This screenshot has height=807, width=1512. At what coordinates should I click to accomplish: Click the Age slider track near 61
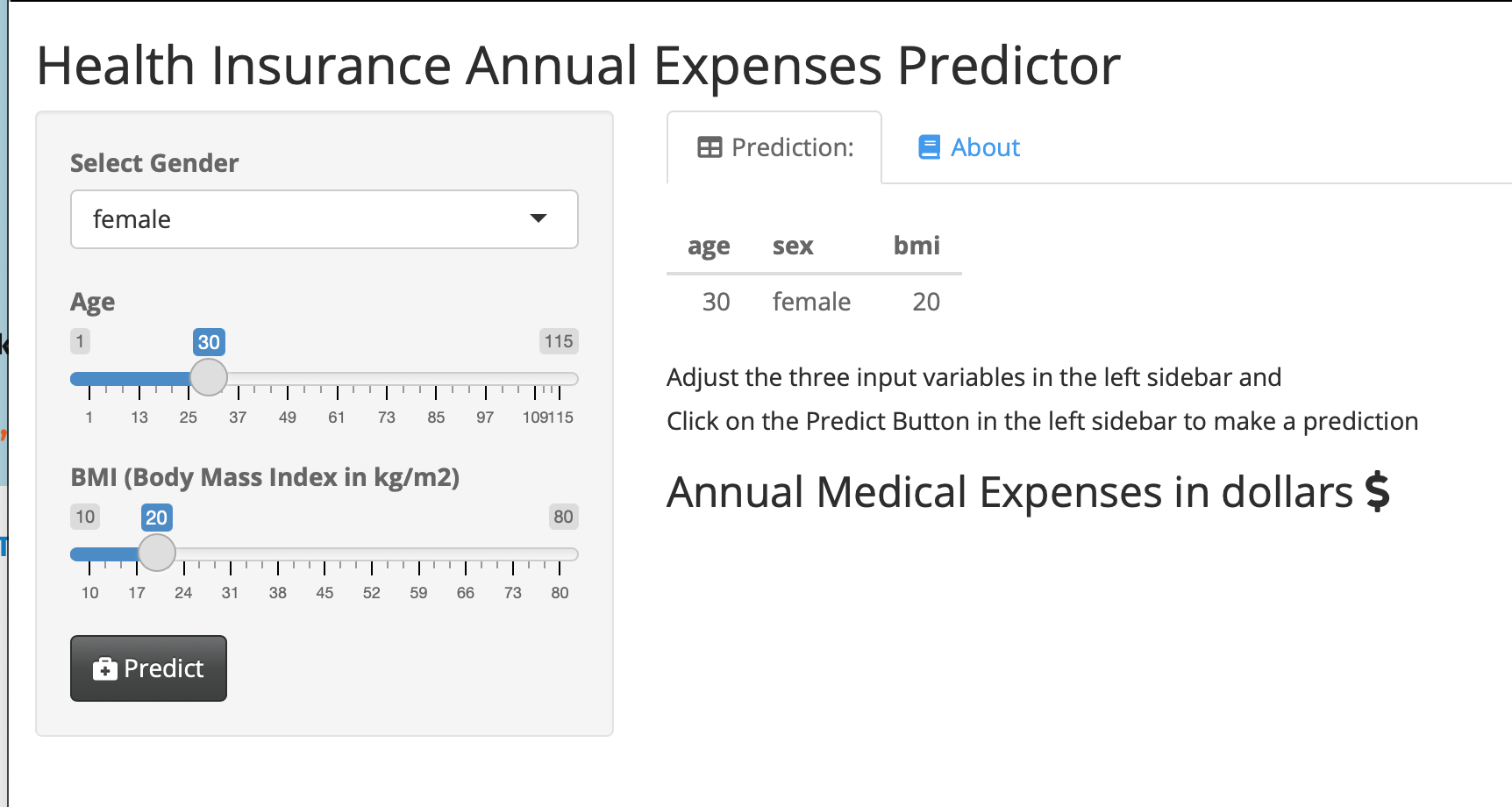point(336,378)
